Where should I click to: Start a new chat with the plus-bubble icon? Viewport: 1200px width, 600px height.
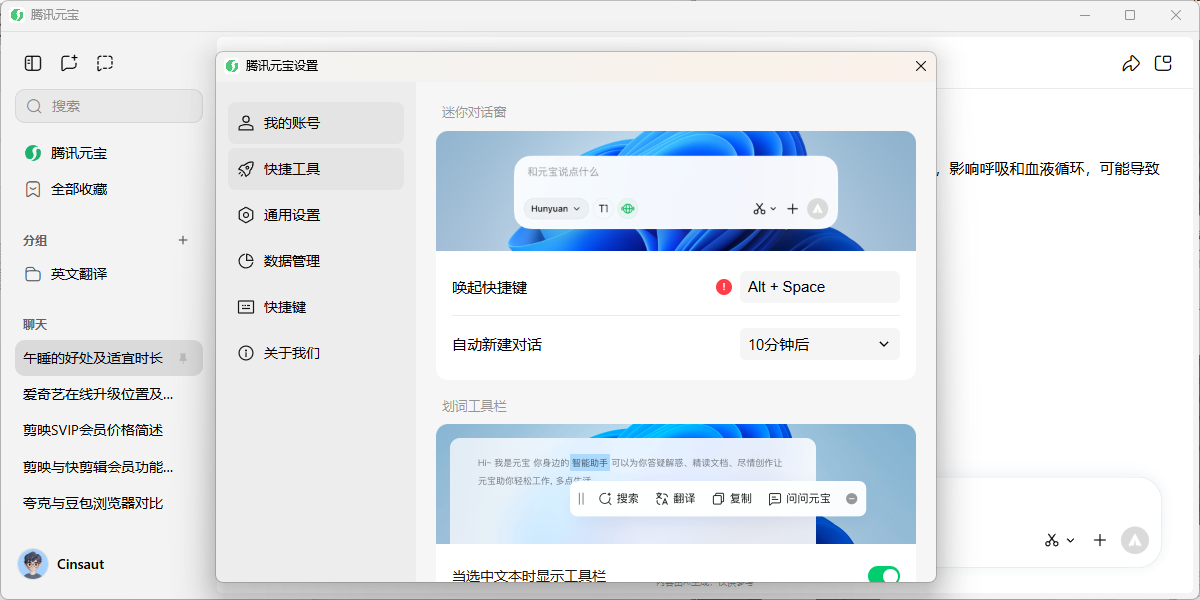coord(69,63)
